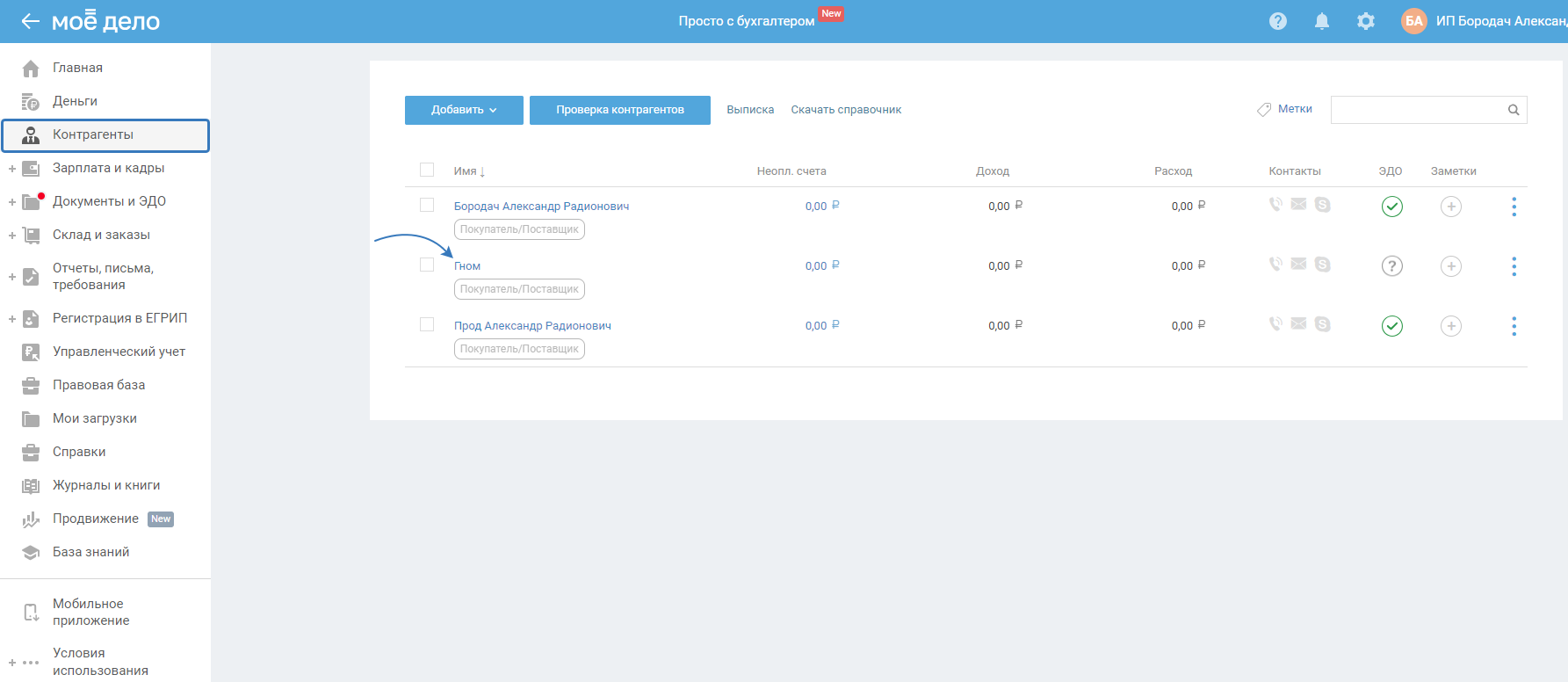Image resolution: width=1568 pixels, height=682 pixels.
Task: Click Проверка контрагентов button
Action: [x=619, y=110]
